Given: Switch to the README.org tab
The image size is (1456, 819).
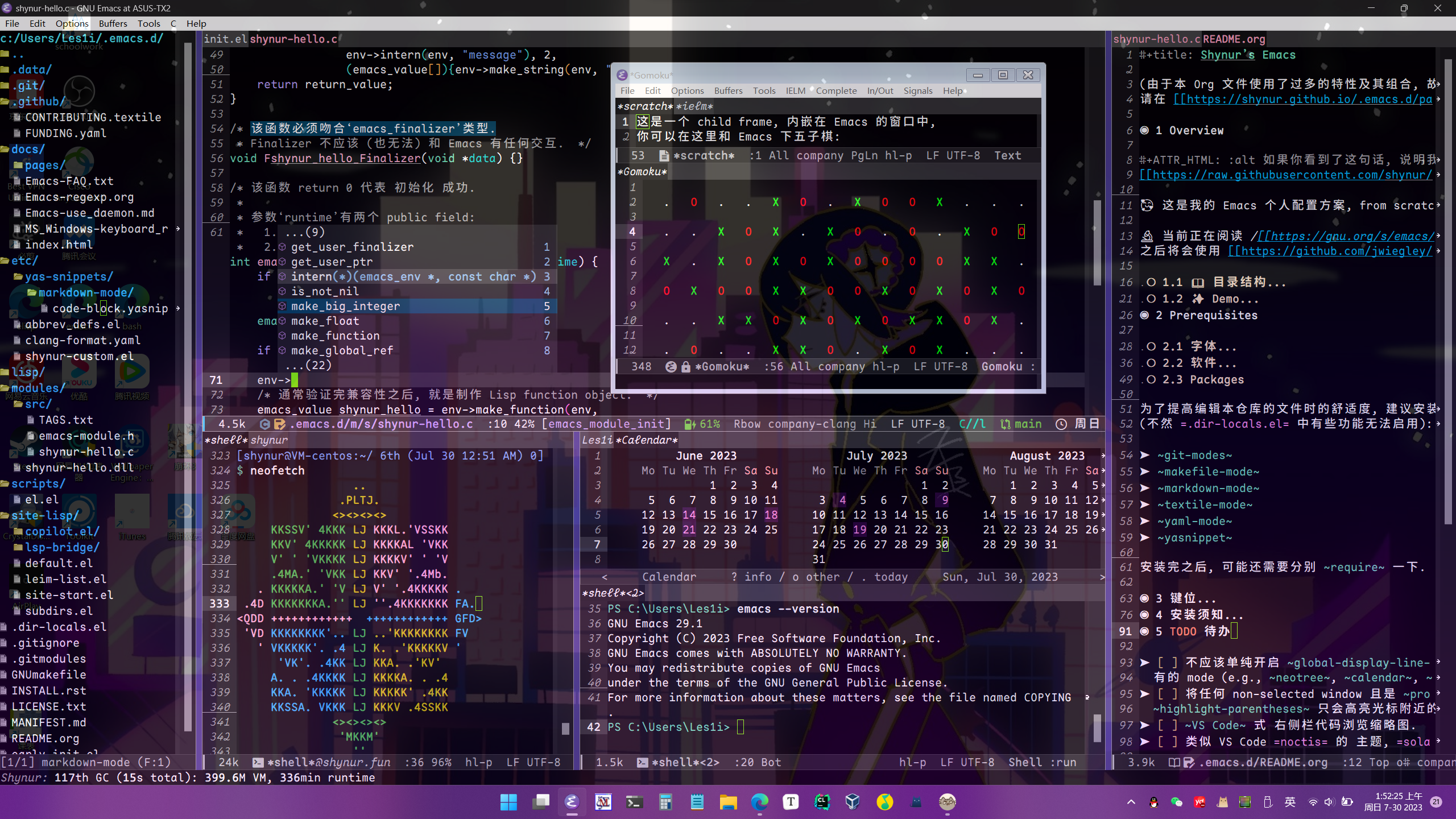Looking at the screenshot, I should coord(1234,39).
